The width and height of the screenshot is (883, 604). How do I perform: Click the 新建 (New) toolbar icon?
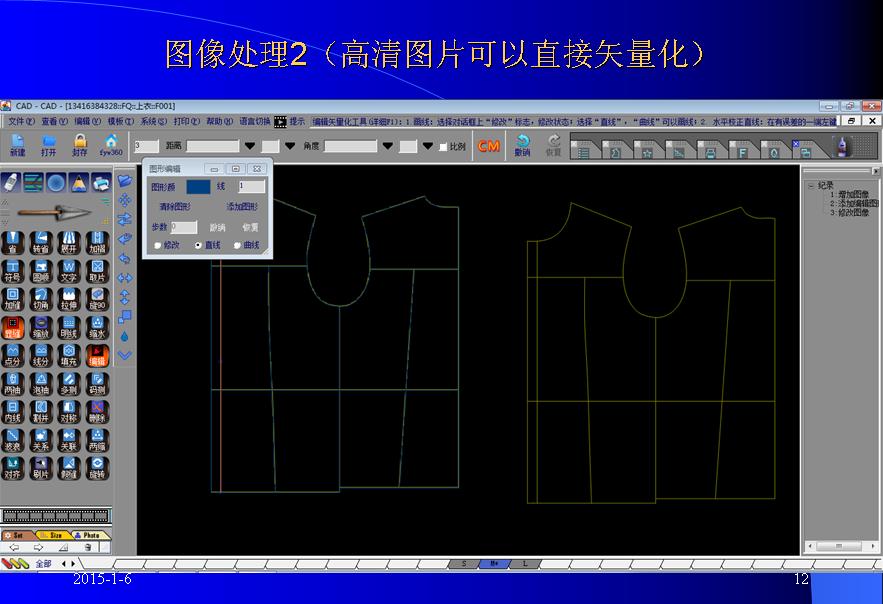pyautogui.click(x=17, y=146)
